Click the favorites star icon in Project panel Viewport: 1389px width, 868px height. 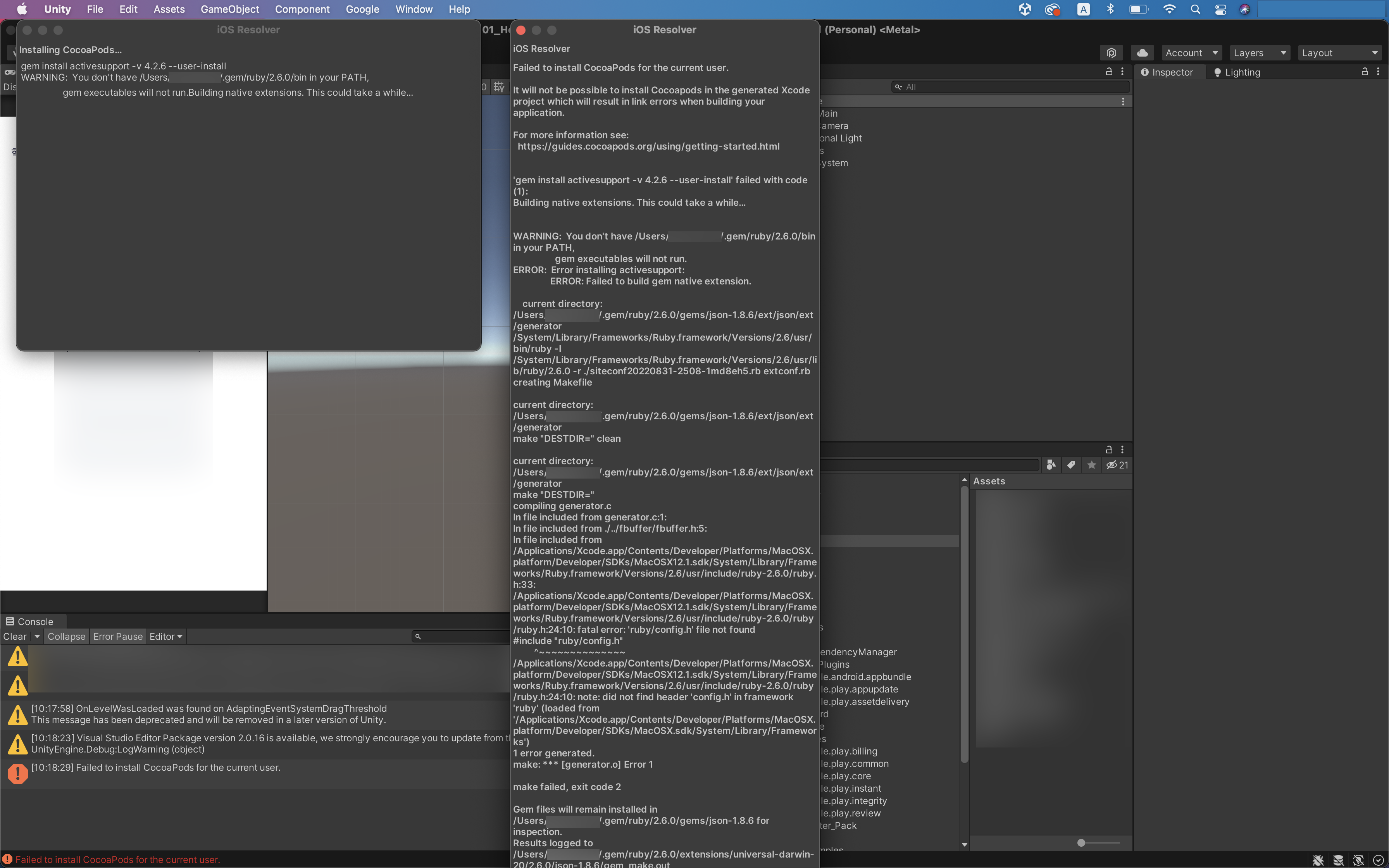pos(1092,465)
